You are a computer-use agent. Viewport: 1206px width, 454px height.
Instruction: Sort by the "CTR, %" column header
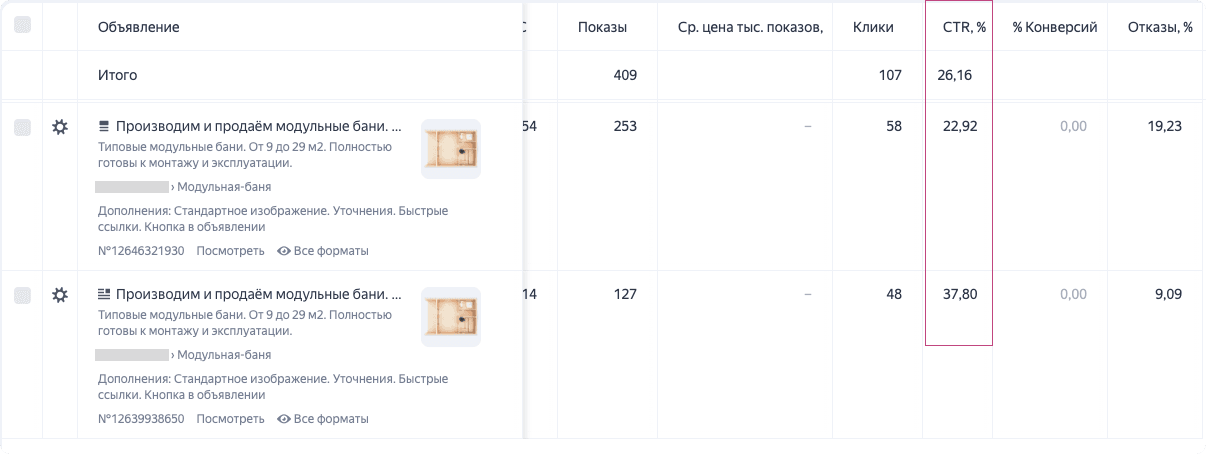[x=964, y=27]
